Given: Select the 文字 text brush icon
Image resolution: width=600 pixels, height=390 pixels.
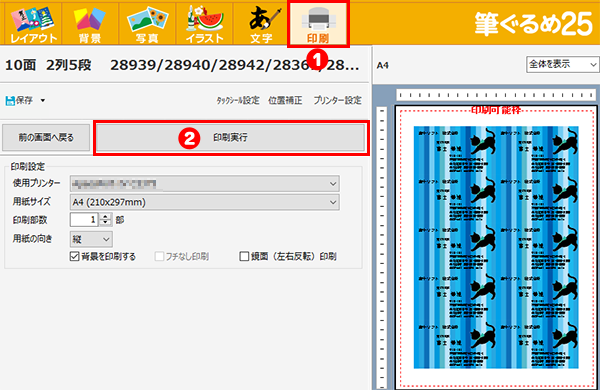Looking at the screenshot, I should (x=262, y=24).
